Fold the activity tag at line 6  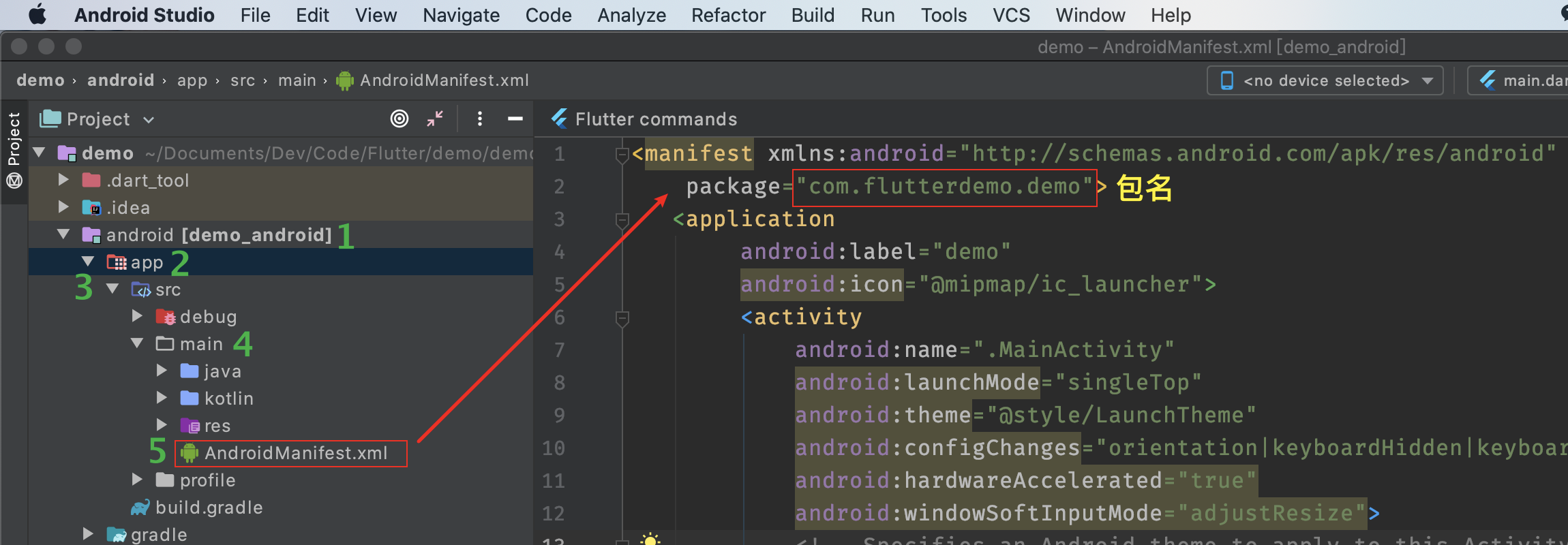tap(622, 319)
